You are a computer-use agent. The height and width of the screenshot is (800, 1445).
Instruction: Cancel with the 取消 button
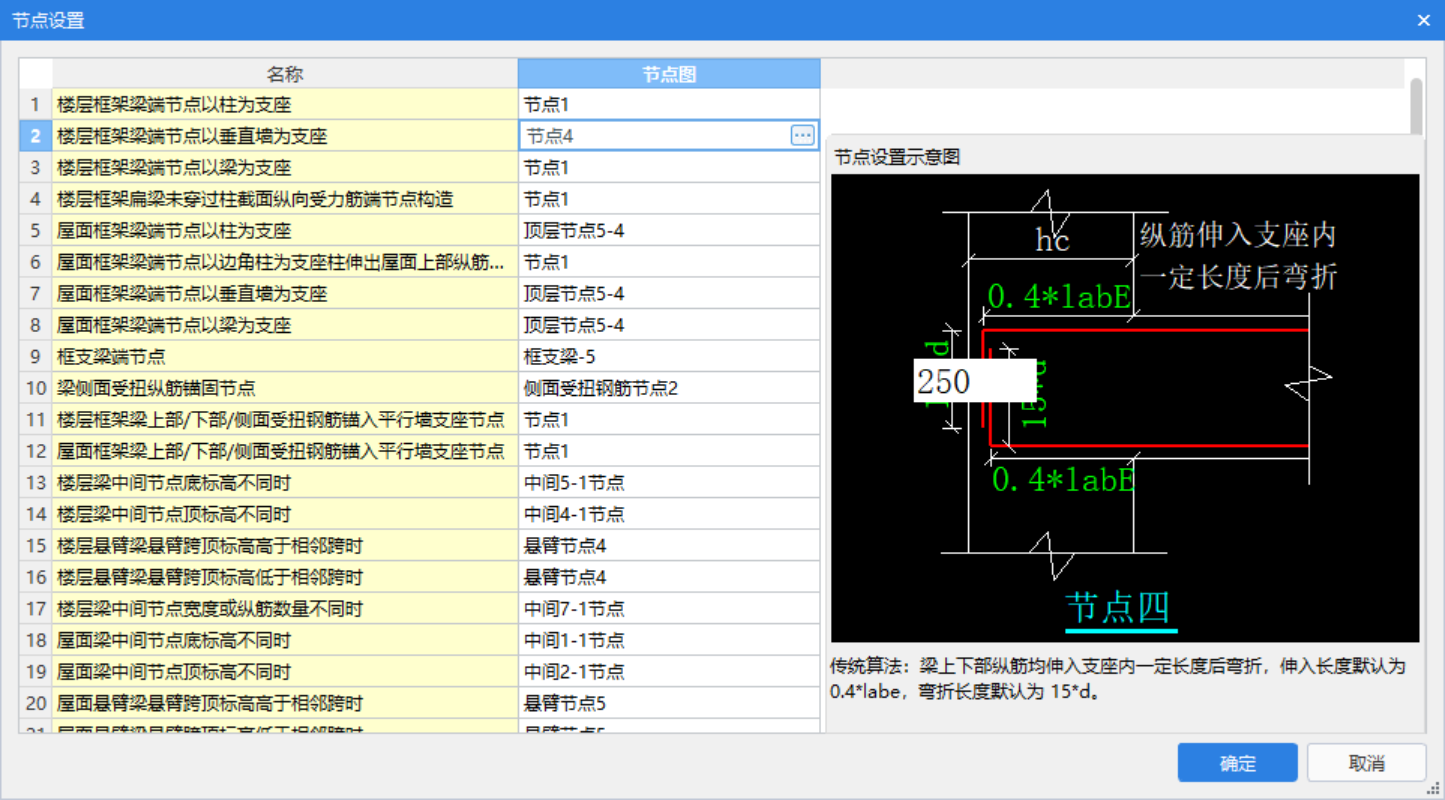click(1366, 763)
